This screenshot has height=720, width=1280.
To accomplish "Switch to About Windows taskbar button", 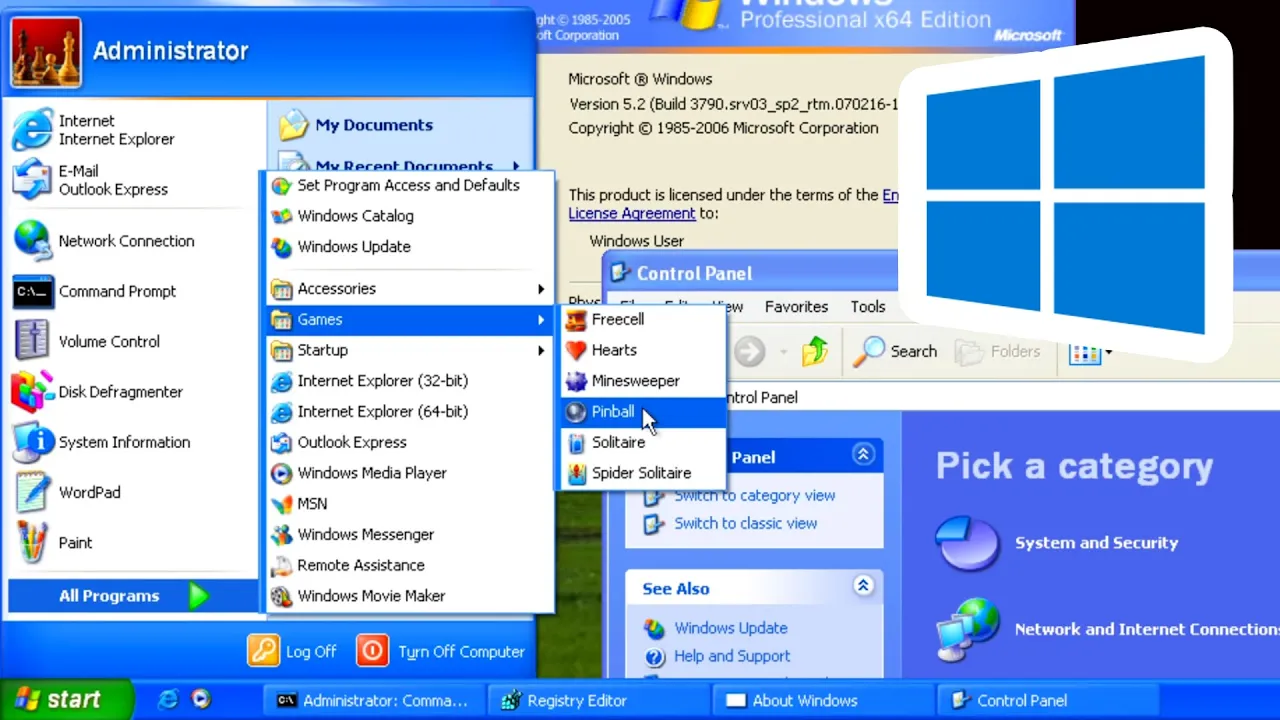I will pos(823,701).
